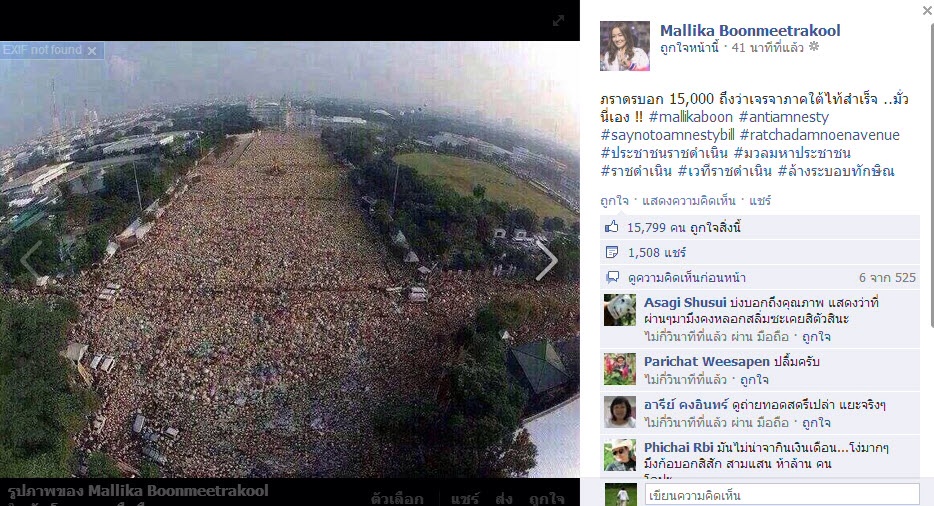Open Asagi Shusui commenter profile
This screenshot has width=934, height=506.
685,302
